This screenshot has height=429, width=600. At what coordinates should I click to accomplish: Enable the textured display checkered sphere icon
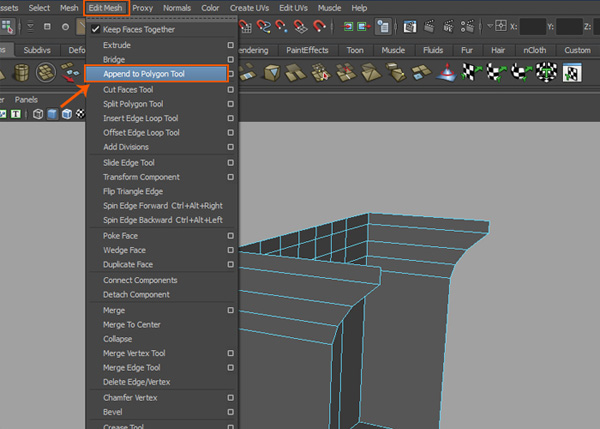pos(80,114)
